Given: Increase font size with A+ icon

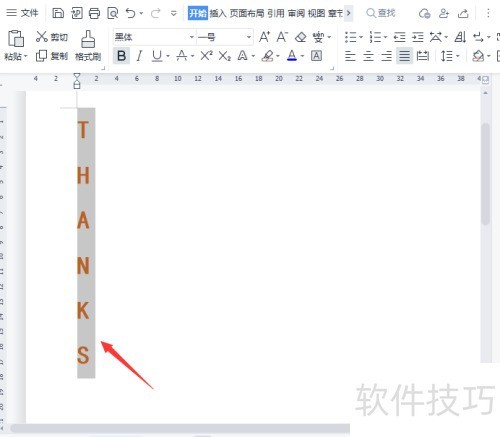Looking at the screenshot, I should pyautogui.click(x=264, y=37).
